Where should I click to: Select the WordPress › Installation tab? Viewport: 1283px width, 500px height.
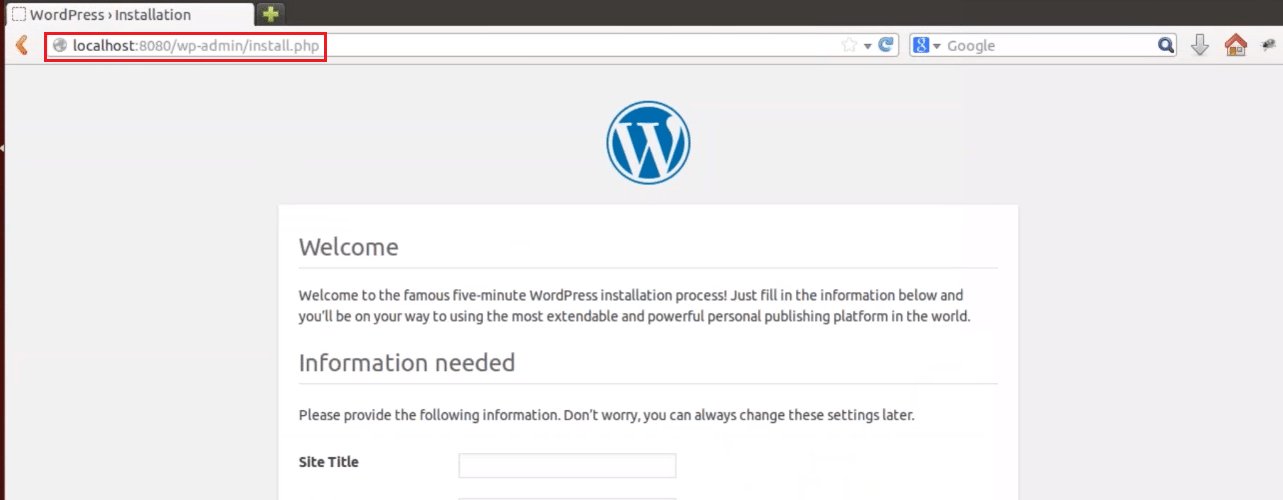[110, 15]
